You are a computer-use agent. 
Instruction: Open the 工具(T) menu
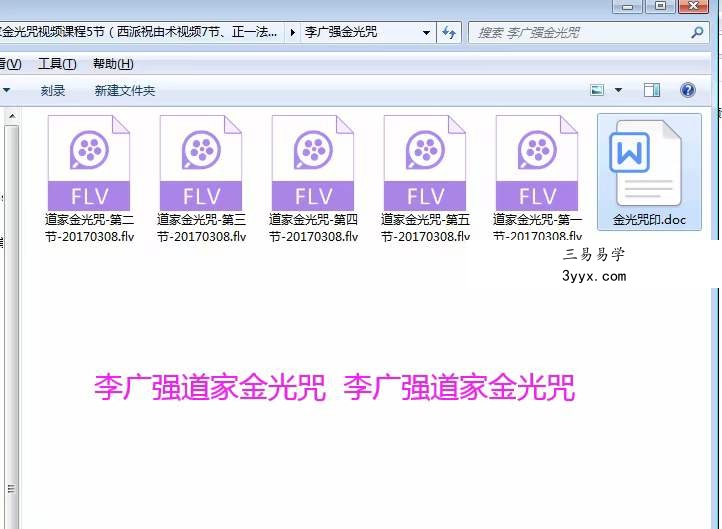point(57,64)
